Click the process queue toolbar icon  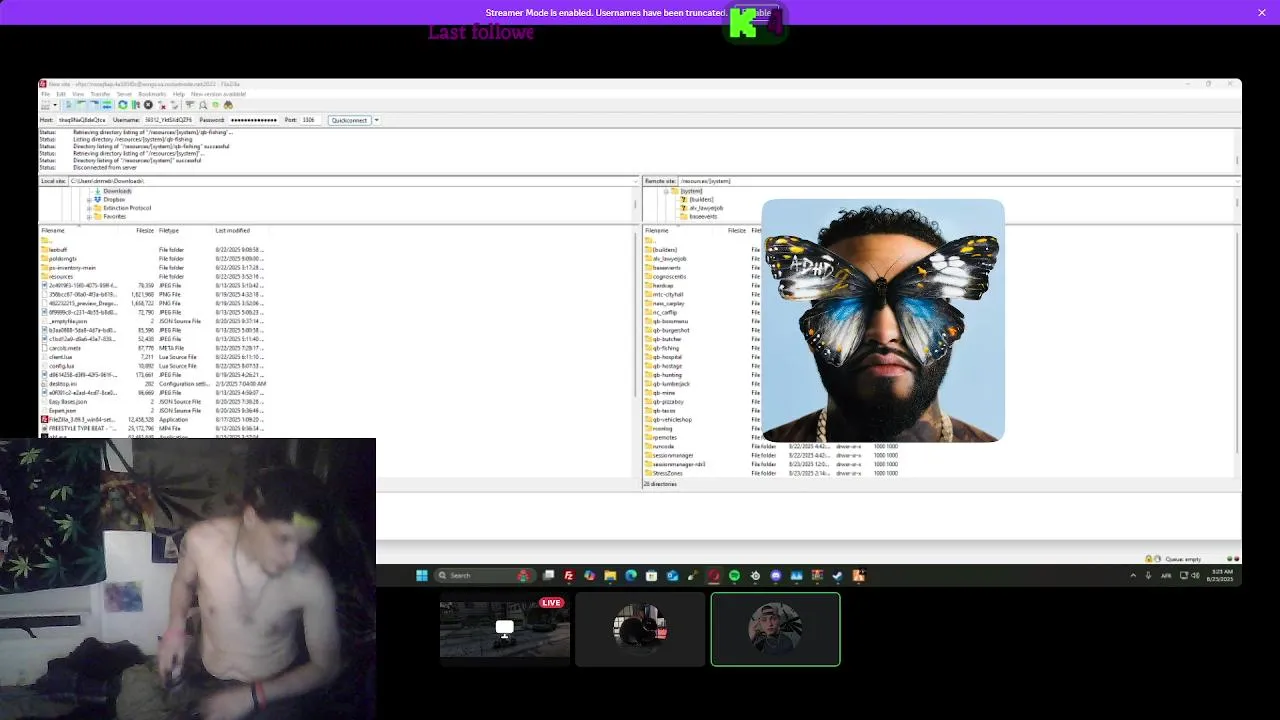click(136, 105)
